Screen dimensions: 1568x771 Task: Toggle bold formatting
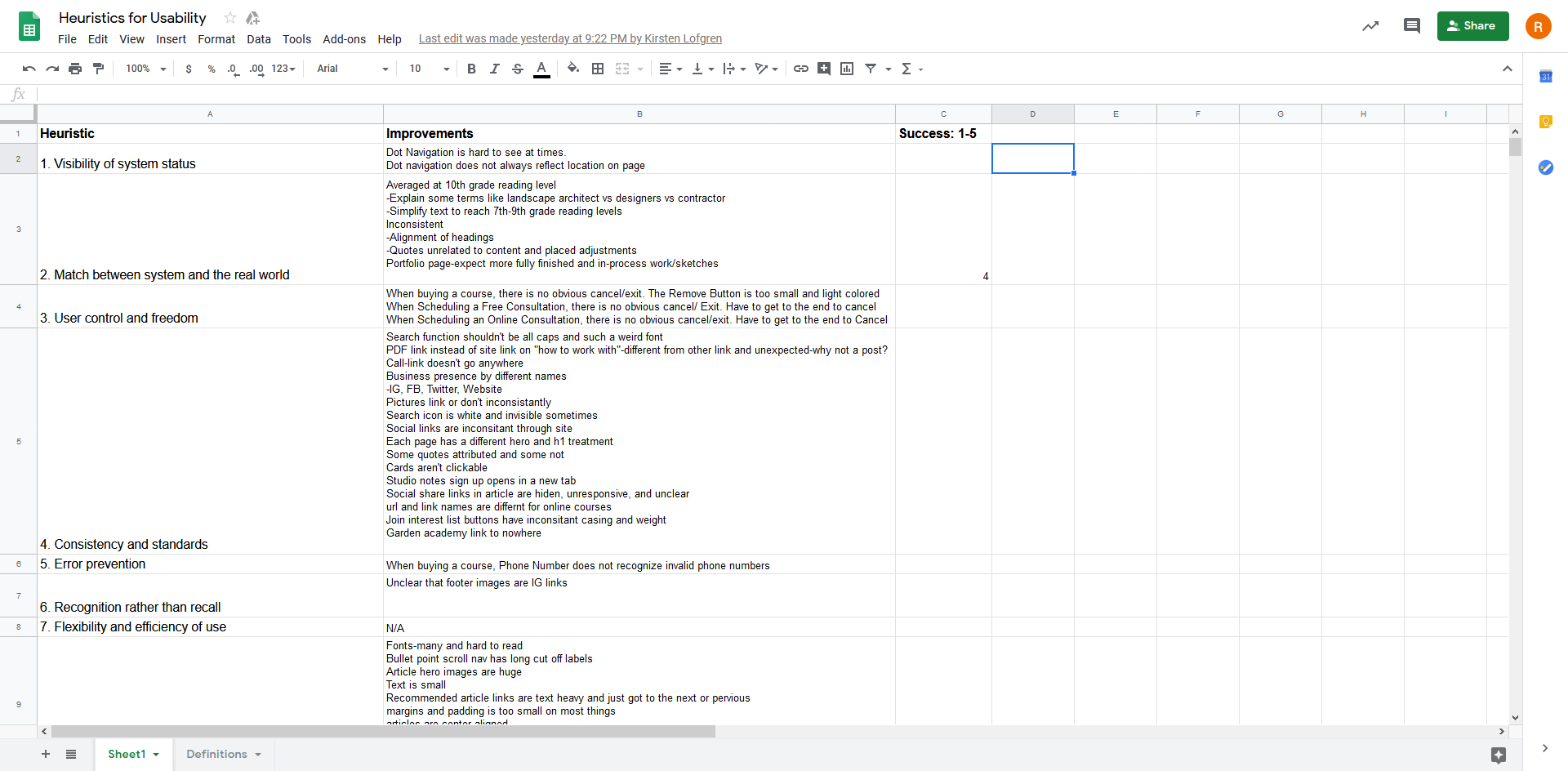pyautogui.click(x=471, y=69)
